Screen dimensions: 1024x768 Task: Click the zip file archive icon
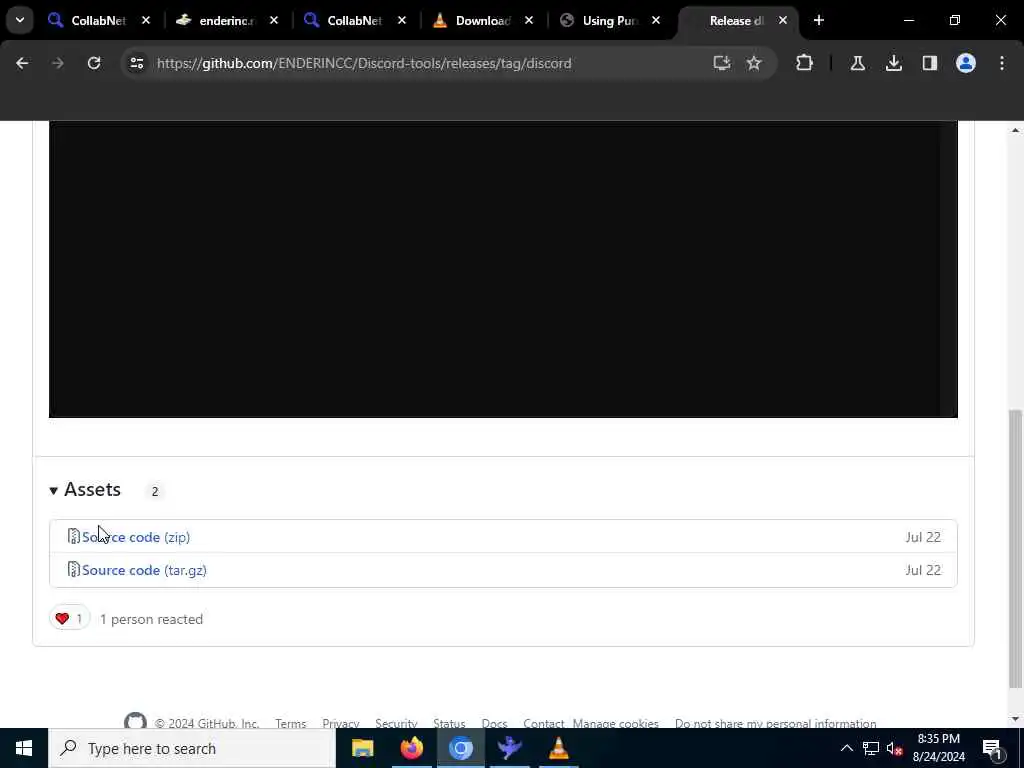pos(74,536)
